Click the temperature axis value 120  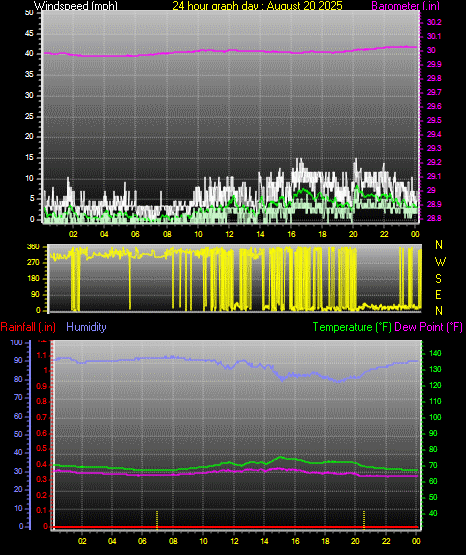[435, 385]
